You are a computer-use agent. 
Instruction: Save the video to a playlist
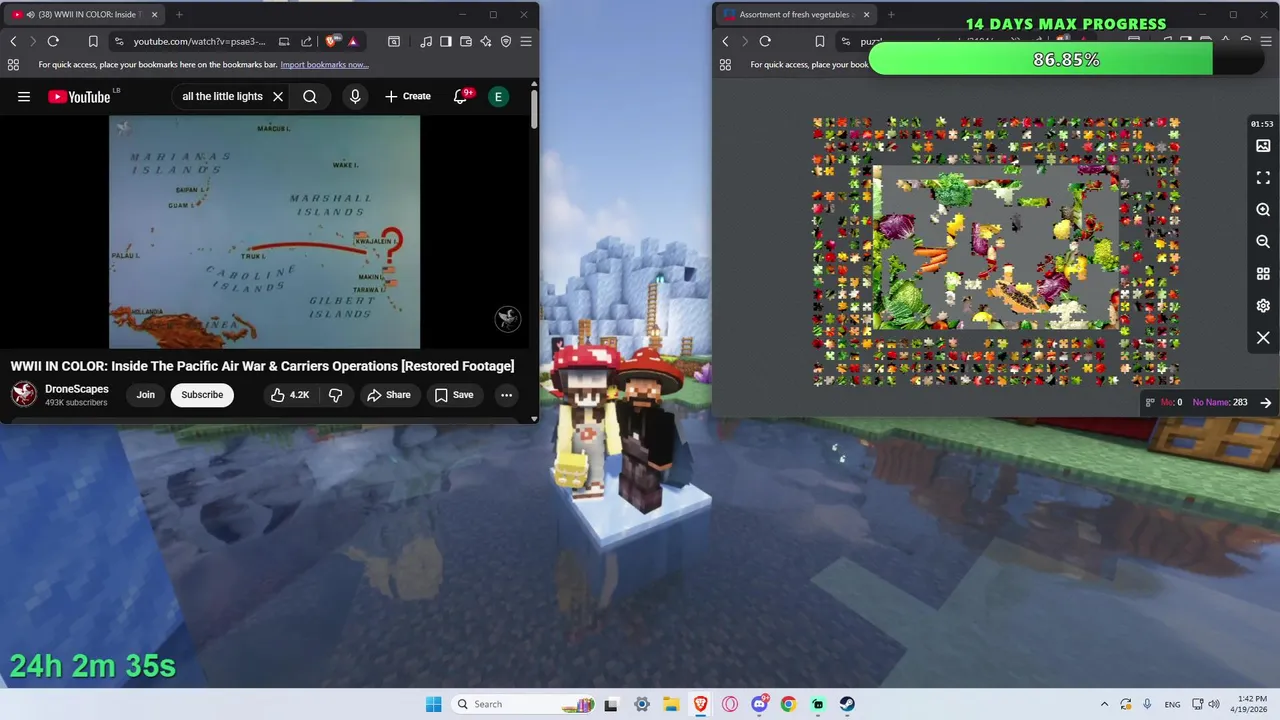pyautogui.click(x=454, y=395)
